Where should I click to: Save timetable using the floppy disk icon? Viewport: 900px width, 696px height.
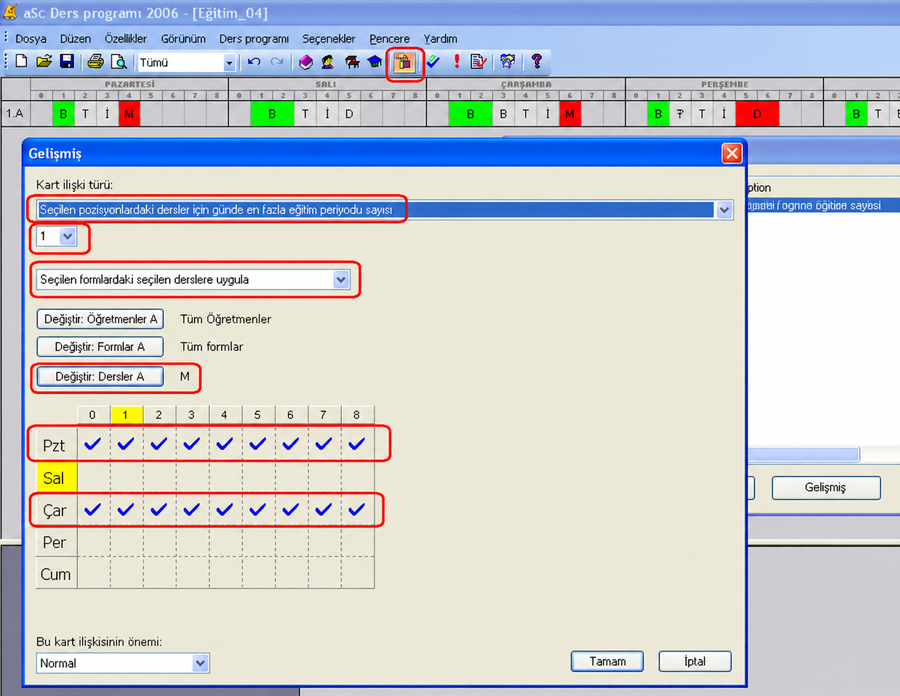(x=67, y=61)
